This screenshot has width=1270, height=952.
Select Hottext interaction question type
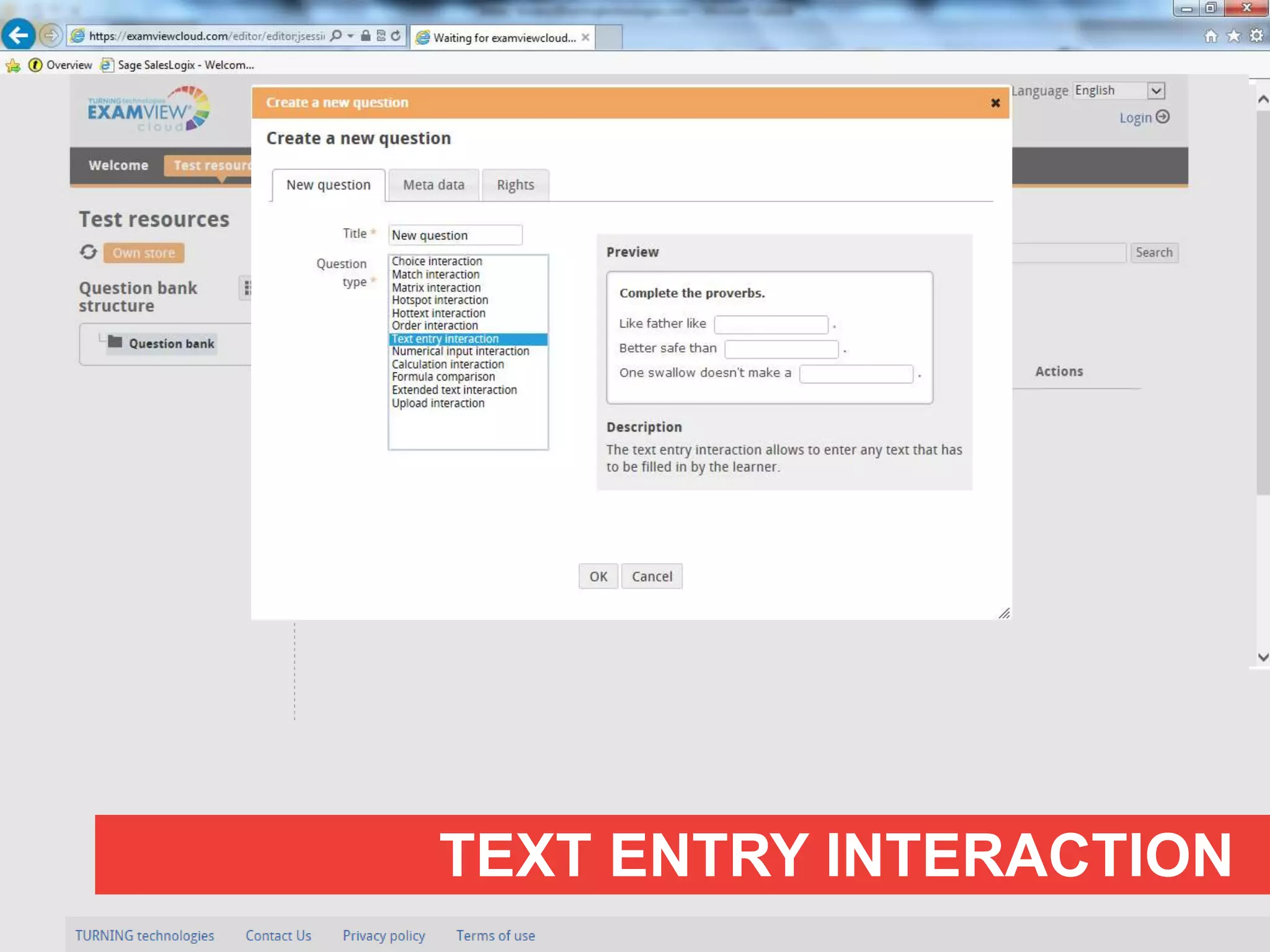[x=468, y=313]
